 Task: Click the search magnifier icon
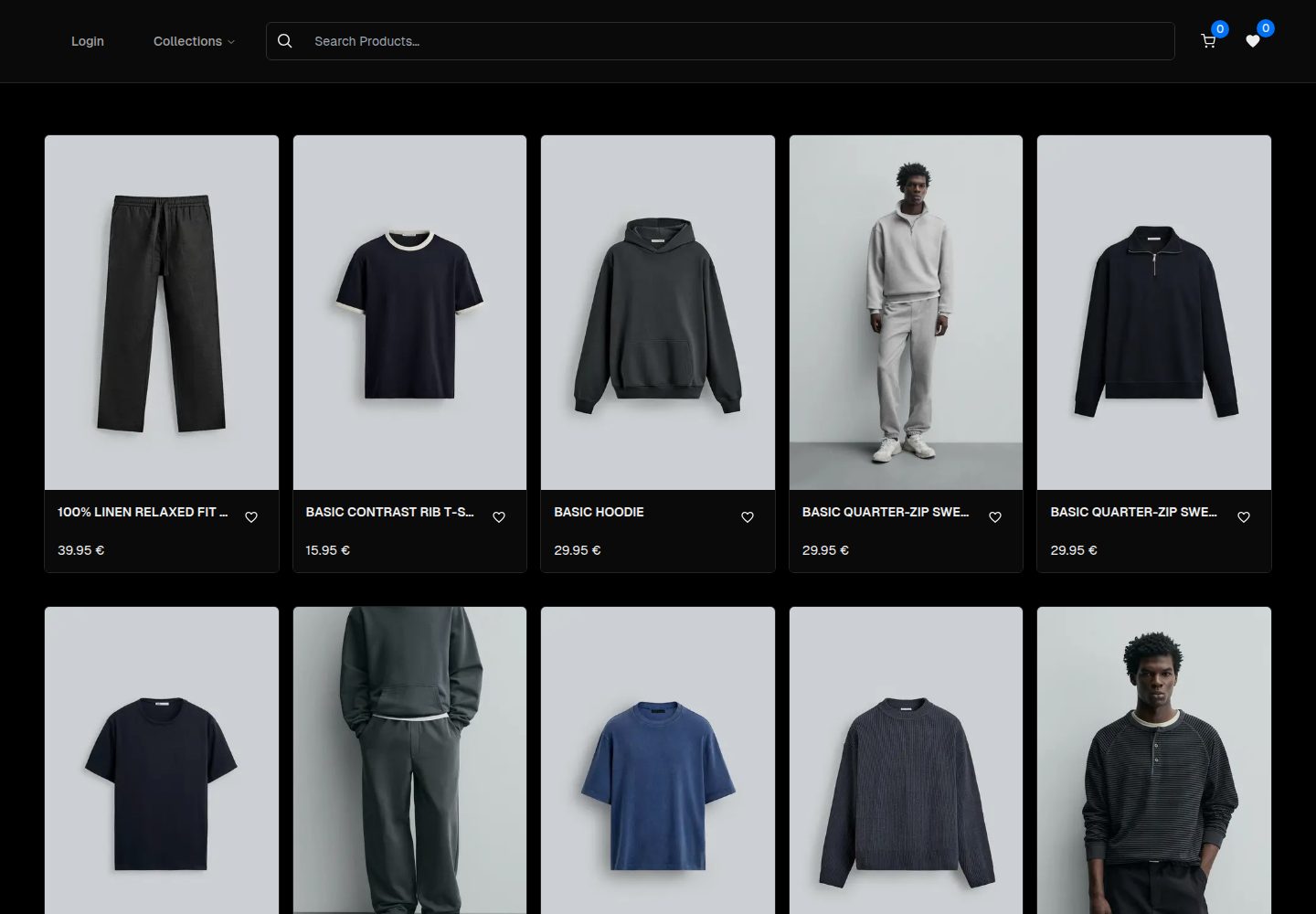[x=285, y=41]
